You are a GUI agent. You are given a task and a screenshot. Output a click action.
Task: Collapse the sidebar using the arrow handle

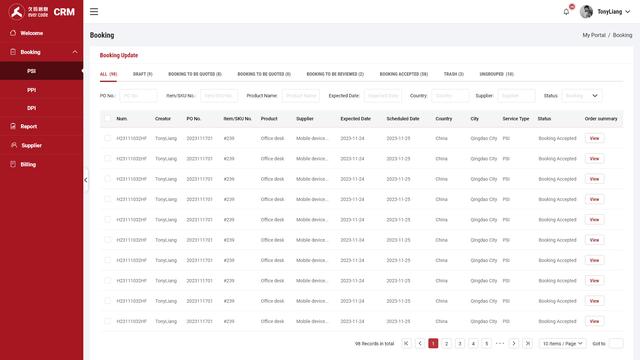(85, 180)
